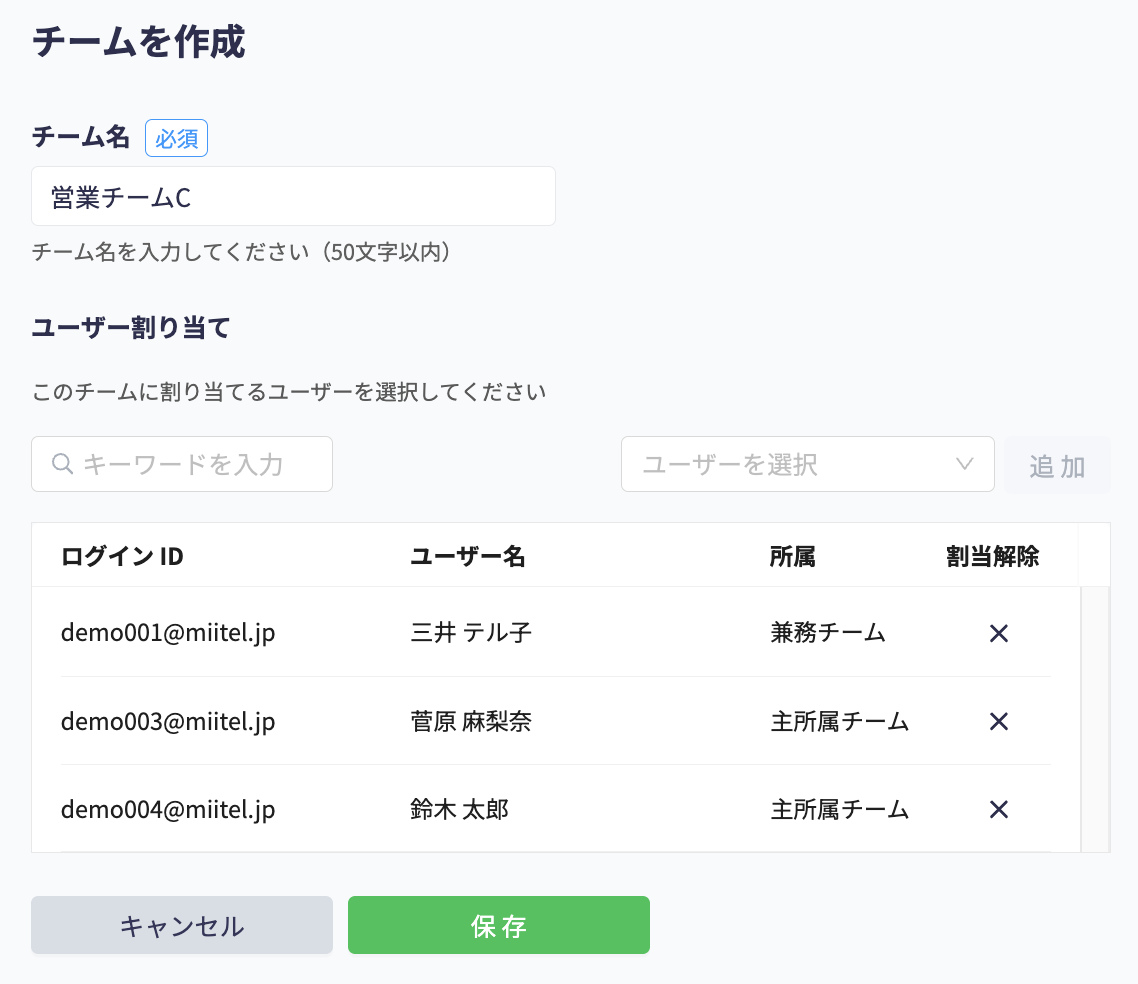Click the X icon for 鈴木 太郎

(x=999, y=809)
